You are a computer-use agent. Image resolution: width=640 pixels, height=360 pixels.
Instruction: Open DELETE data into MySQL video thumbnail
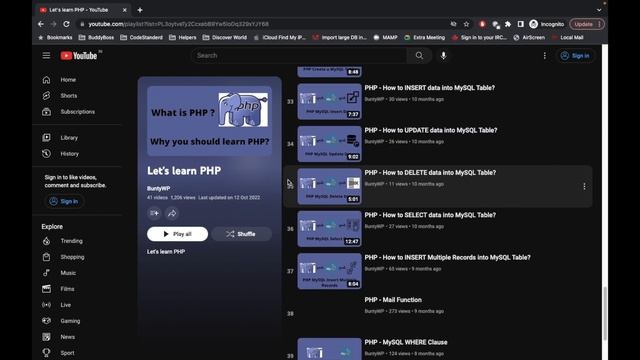(329, 187)
